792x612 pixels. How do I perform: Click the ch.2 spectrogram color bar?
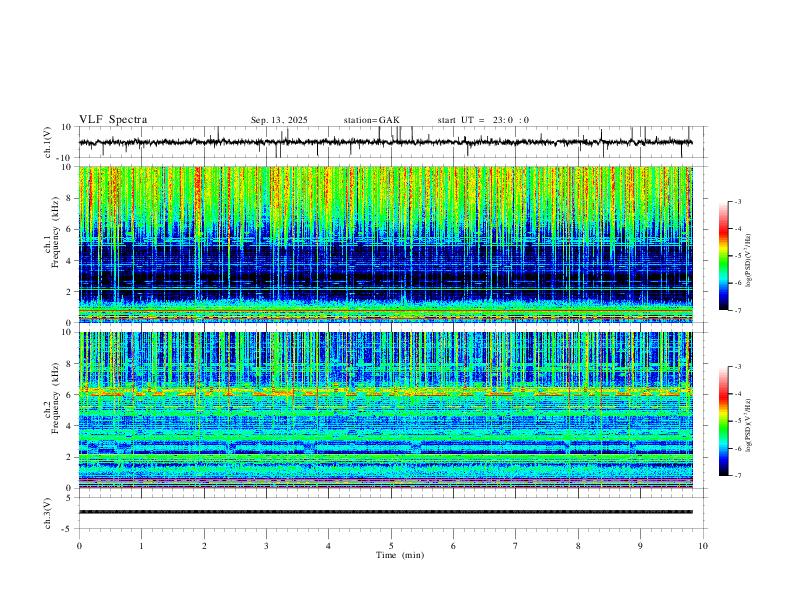724,421
